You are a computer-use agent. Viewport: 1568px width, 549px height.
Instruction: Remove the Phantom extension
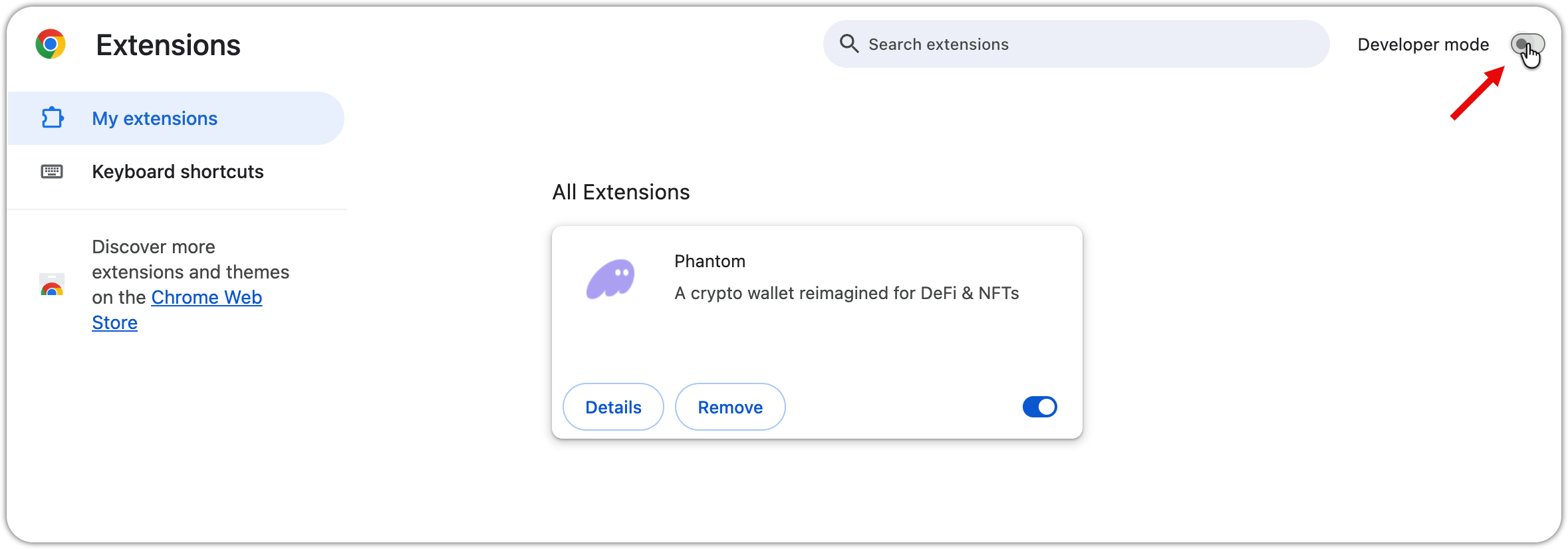730,407
